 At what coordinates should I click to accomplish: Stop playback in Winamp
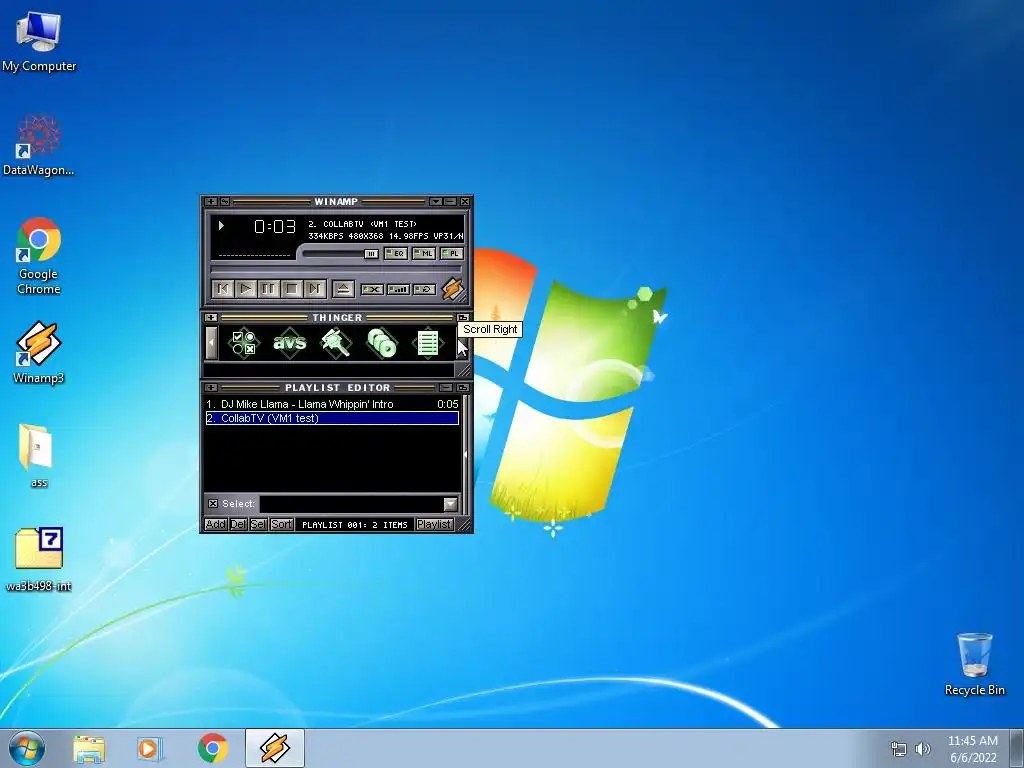[x=292, y=289]
